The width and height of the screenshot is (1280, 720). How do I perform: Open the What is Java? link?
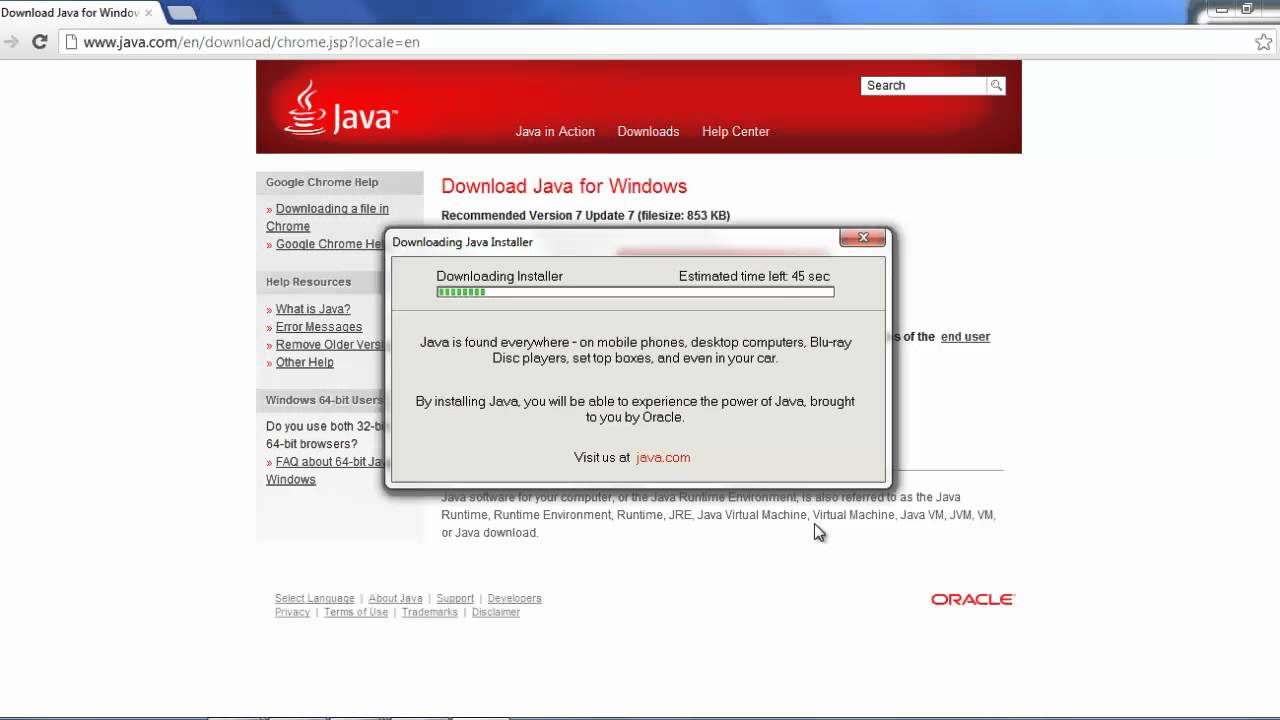(x=313, y=310)
